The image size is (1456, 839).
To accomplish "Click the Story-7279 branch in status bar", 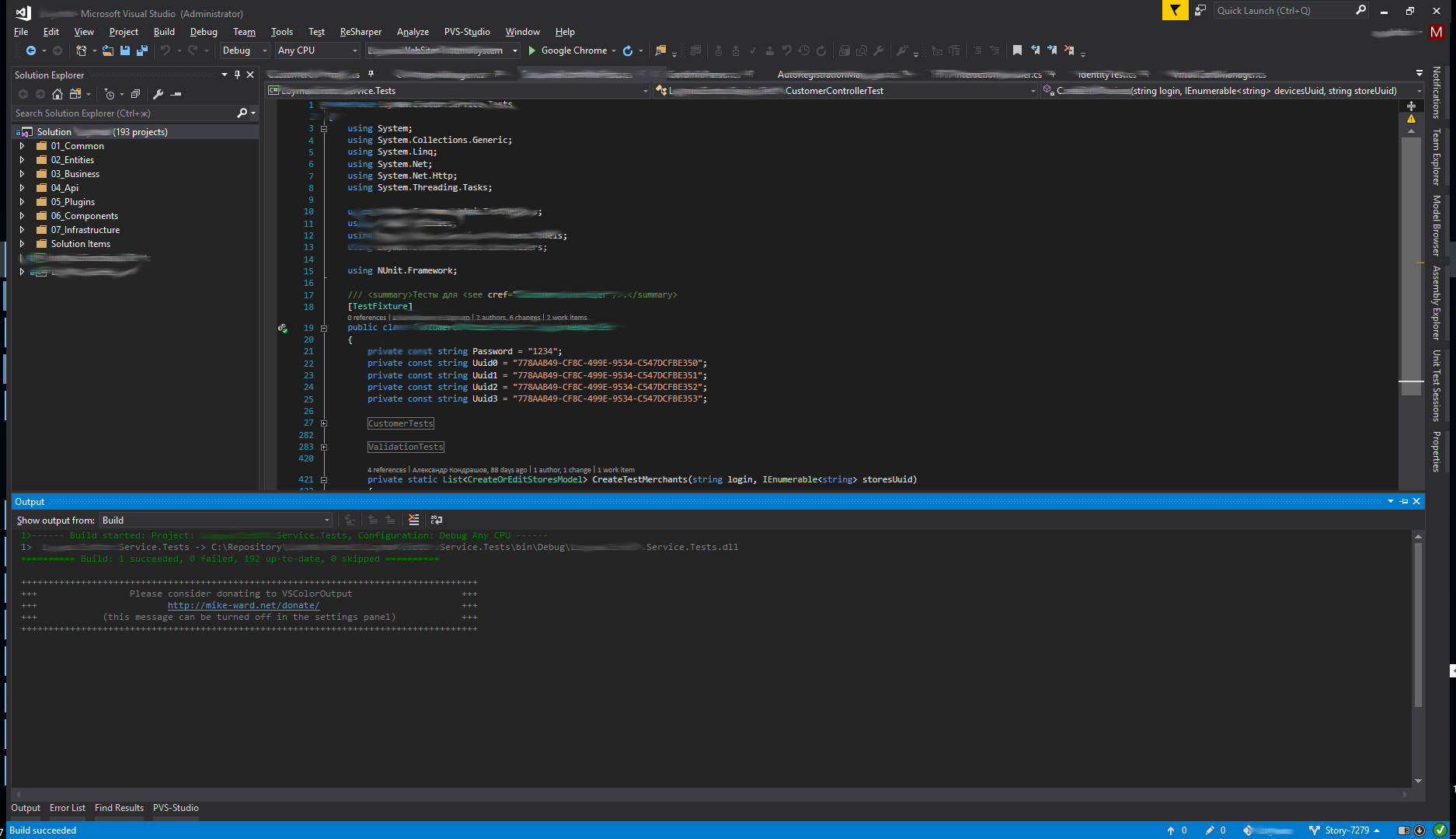I will pos(1346,830).
